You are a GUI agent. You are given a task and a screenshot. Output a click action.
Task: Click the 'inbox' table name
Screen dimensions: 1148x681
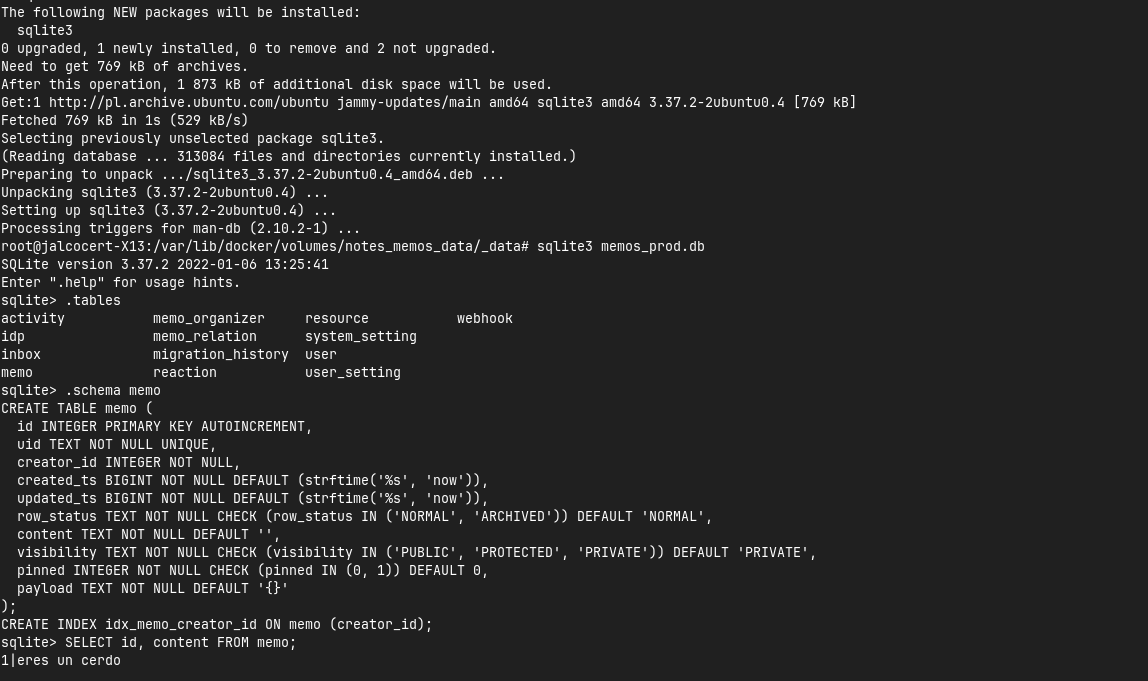point(21,354)
